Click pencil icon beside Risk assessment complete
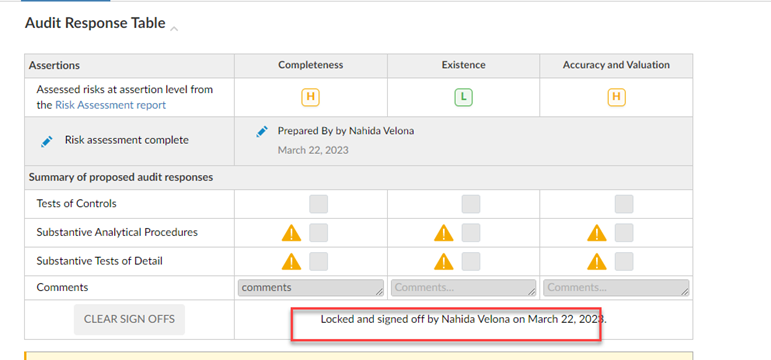The image size is (771, 360). click(x=47, y=142)
